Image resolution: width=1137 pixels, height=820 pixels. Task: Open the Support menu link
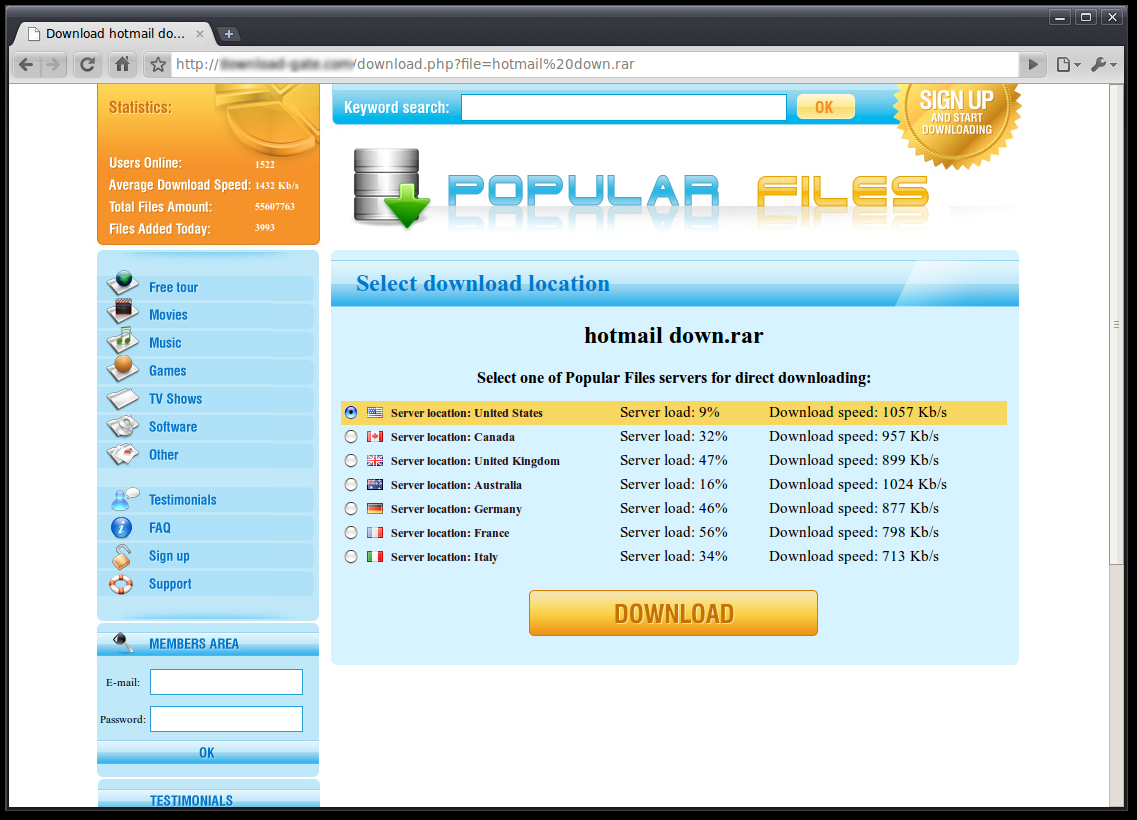[x=170, y=584]
